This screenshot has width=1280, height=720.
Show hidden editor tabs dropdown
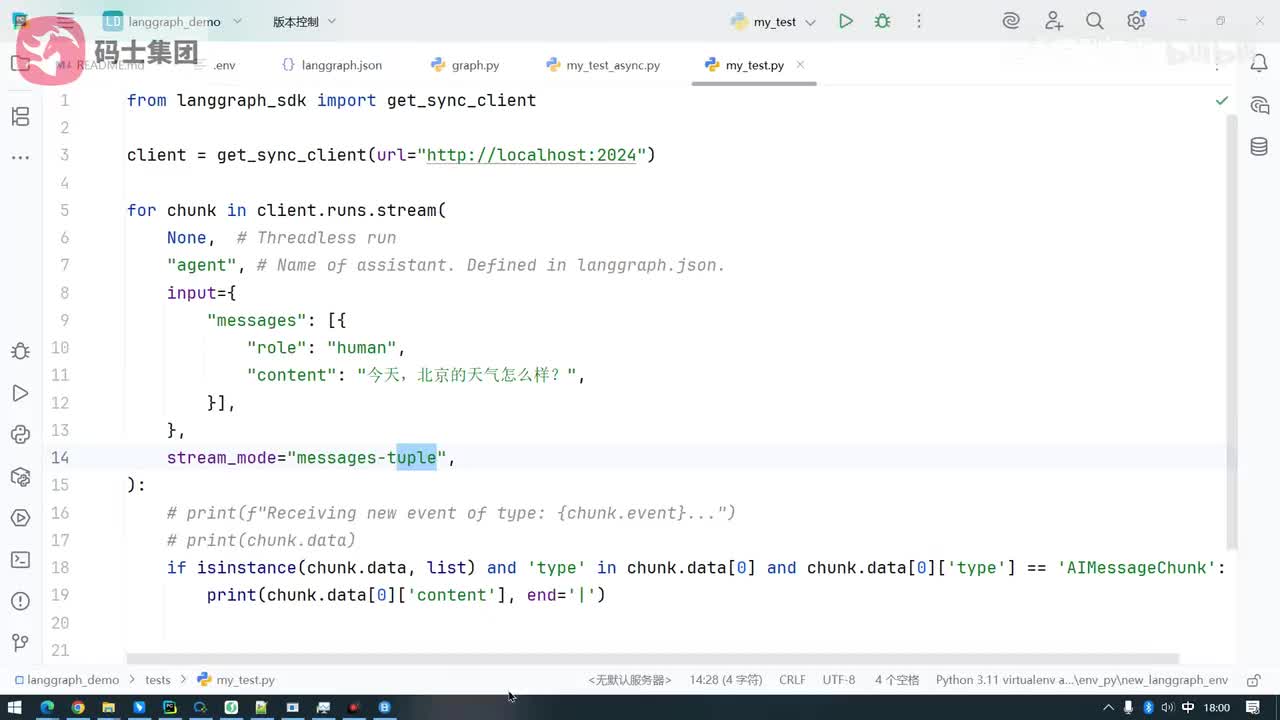pos(1216,65)
